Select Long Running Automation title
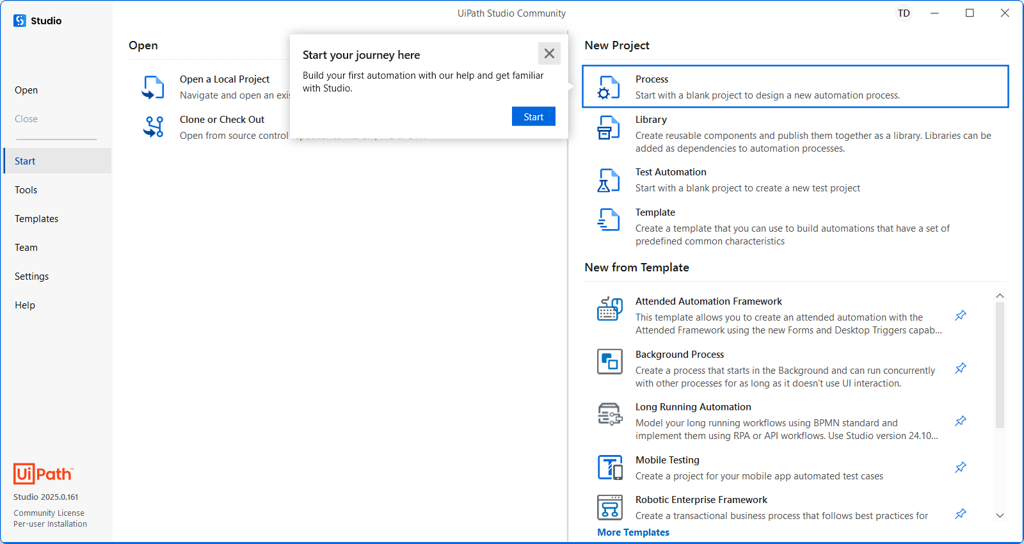The width and height of the screenshot is (1024, 544). (694, 406)
